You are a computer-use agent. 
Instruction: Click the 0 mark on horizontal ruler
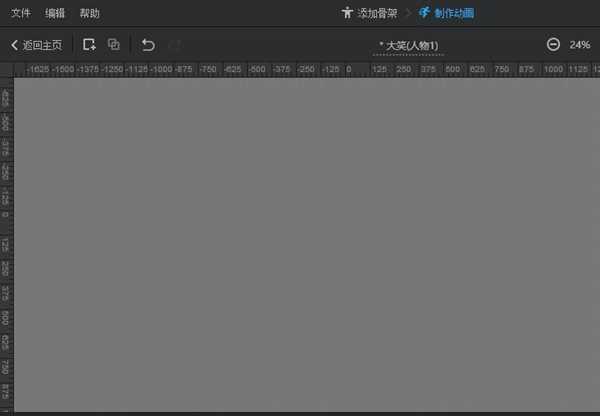[349, 69]
